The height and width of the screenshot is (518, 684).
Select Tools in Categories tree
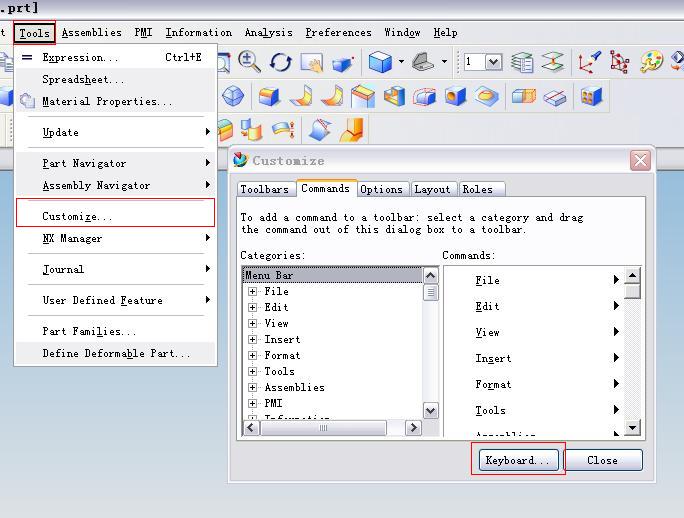(x=279, y=371)
